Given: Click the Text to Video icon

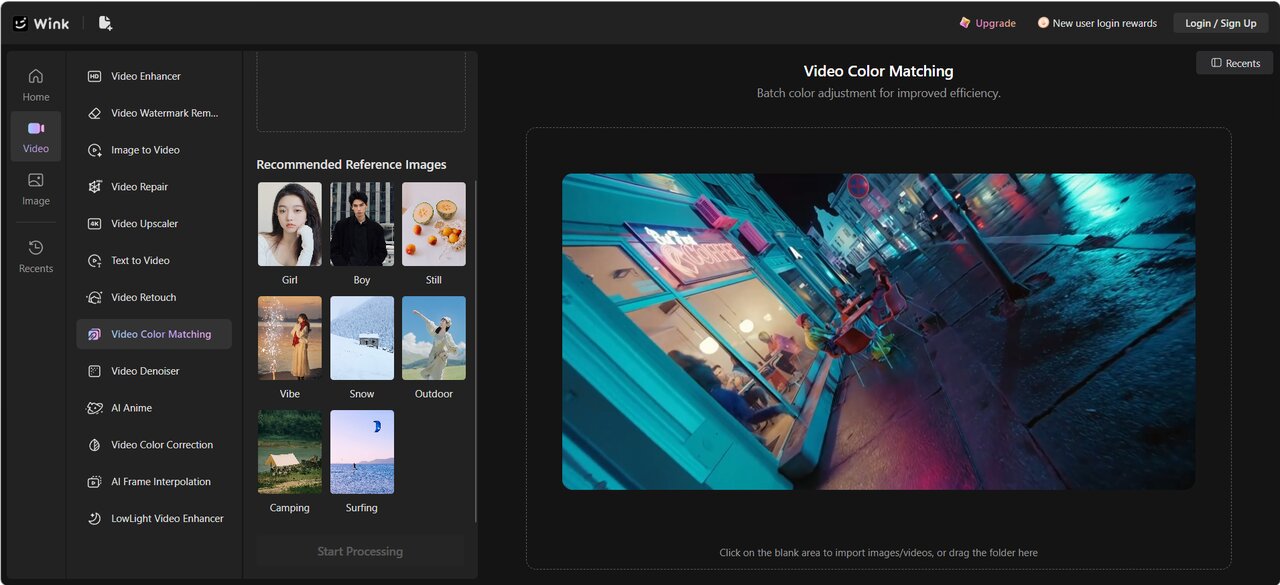Looking at the screenshot, I should tap(94, 261).
